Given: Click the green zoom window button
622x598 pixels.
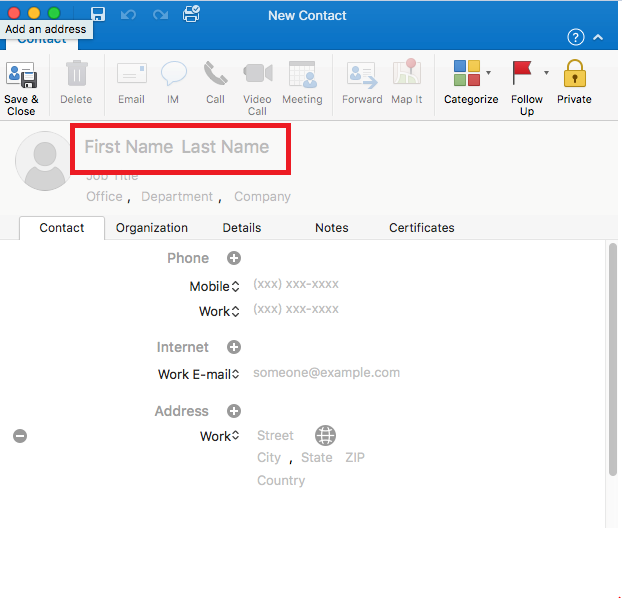Looking at the screenshot, I should [54, 13].
